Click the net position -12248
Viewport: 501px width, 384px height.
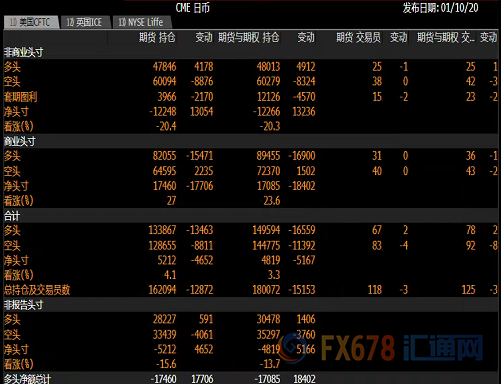[x=163, y=112]
